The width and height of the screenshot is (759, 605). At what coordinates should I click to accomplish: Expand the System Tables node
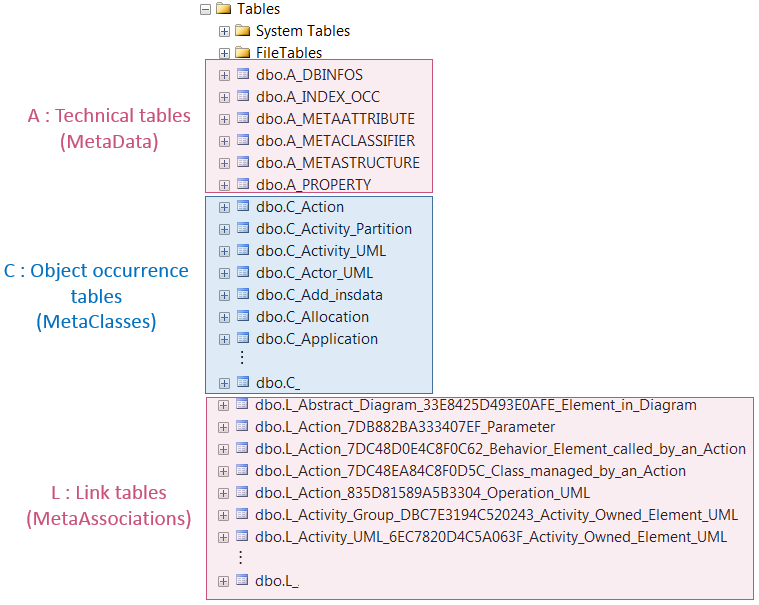point(224,31)
